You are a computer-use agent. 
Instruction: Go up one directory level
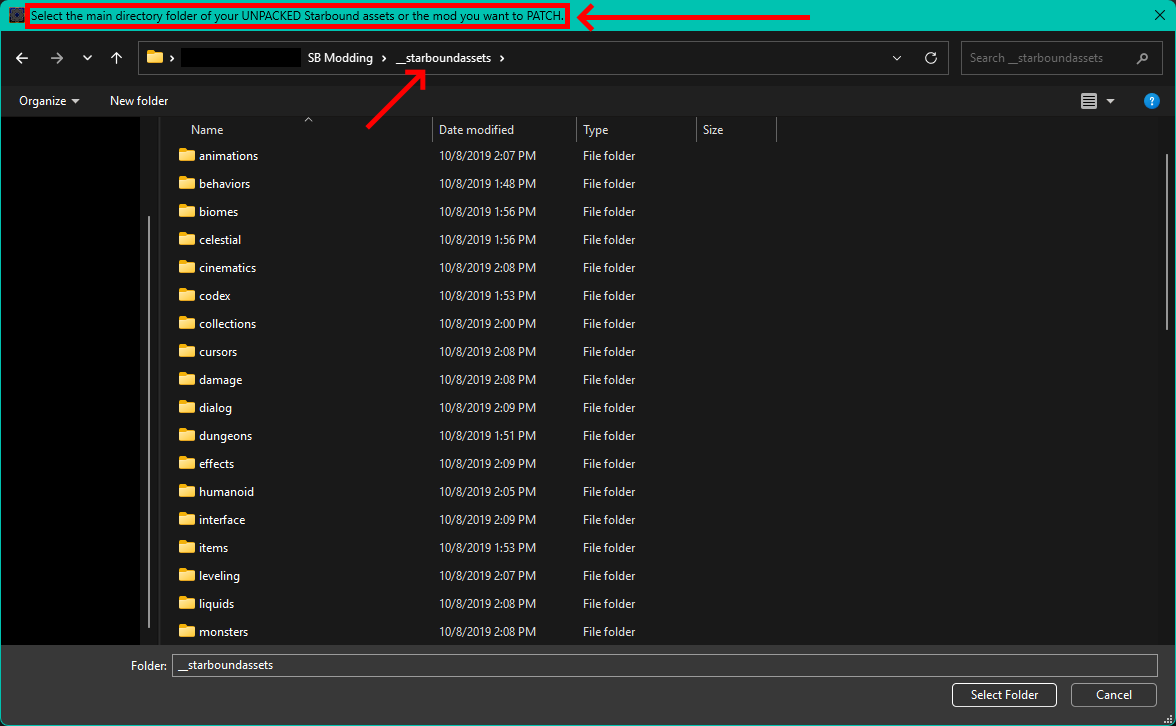116,58
